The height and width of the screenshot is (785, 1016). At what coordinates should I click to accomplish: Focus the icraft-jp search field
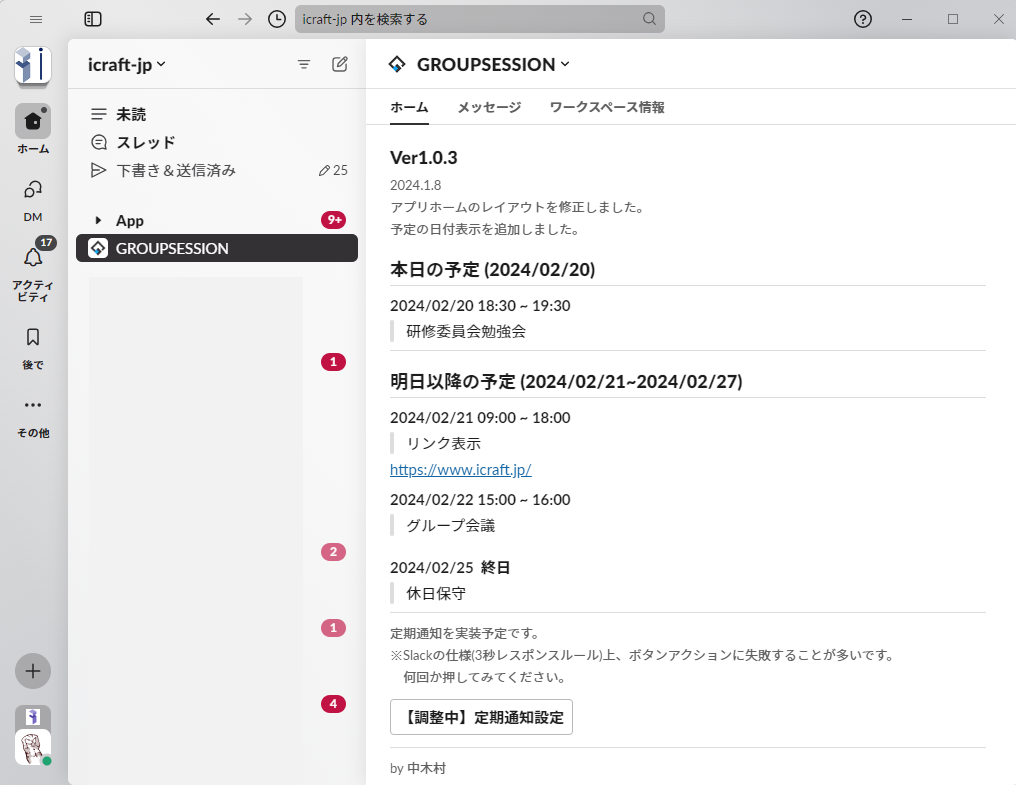pos(479,19)
